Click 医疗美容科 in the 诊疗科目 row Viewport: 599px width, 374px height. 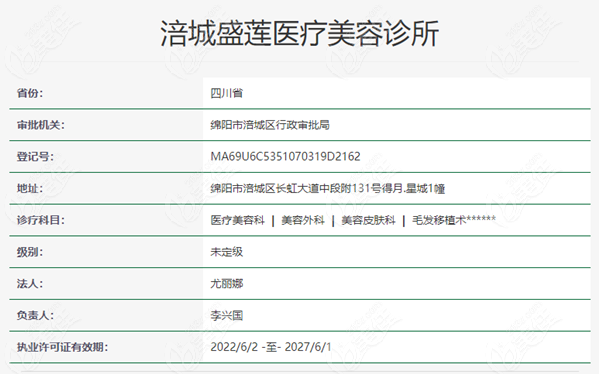click(x=237, y=220)
